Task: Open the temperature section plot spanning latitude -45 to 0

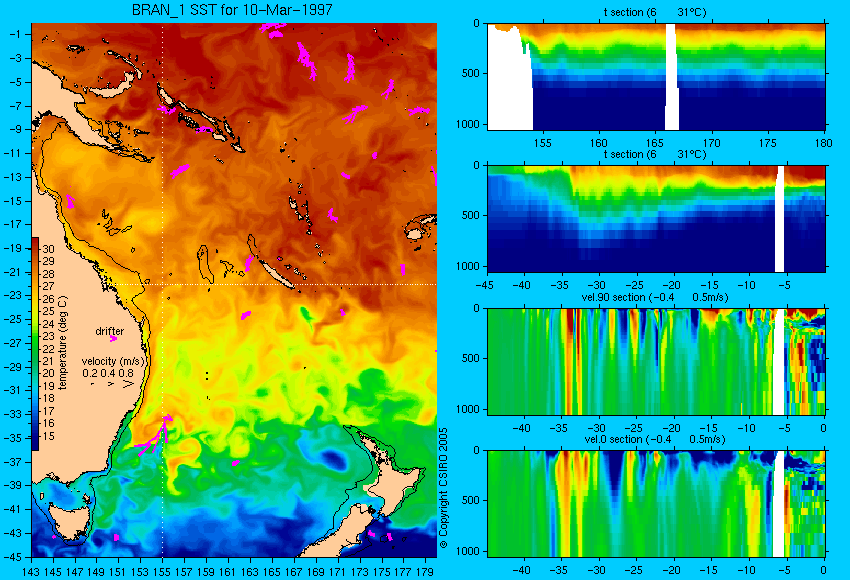Action: tap(656, 218)
